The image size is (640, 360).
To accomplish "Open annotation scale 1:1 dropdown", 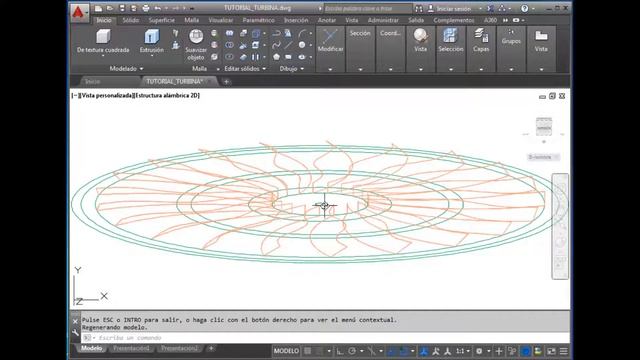I will point(462,351).
